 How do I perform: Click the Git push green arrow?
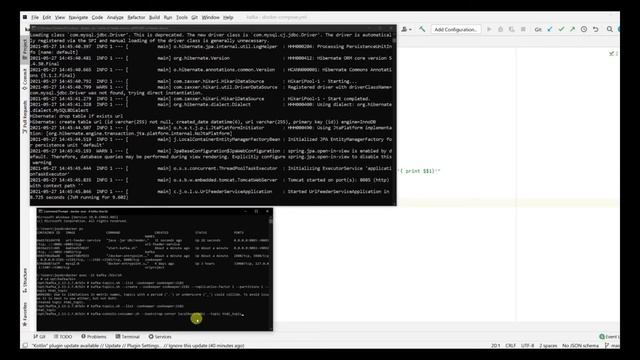(573, 29)
